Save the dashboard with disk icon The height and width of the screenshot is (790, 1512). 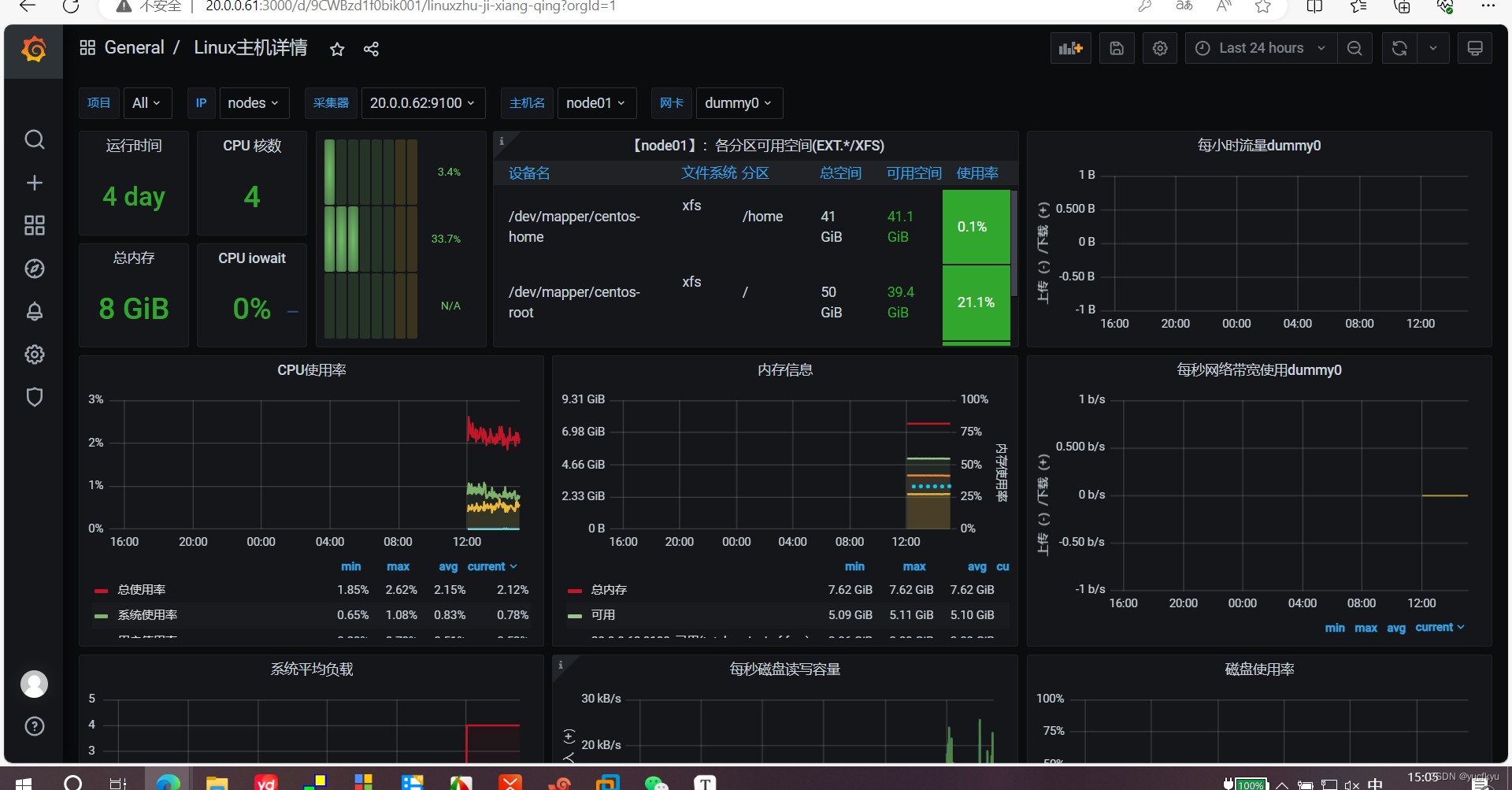[1116, 48]
